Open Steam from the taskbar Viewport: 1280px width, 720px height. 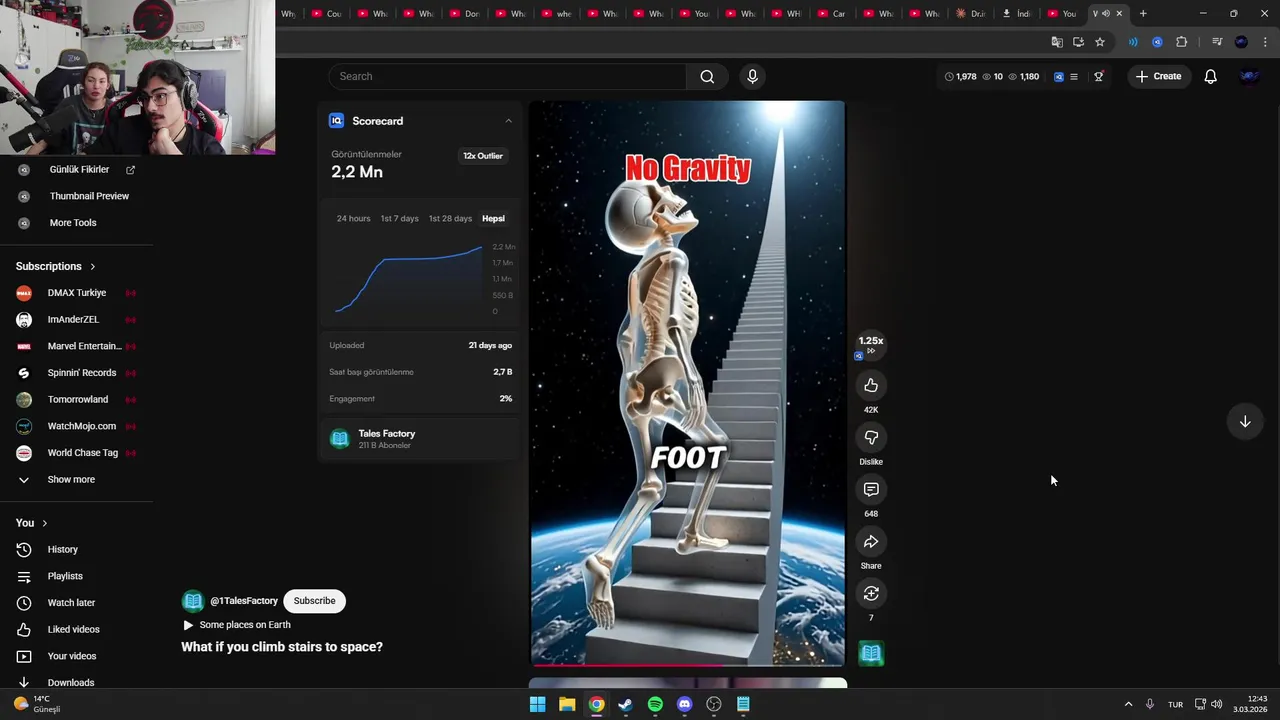[625, 704]
